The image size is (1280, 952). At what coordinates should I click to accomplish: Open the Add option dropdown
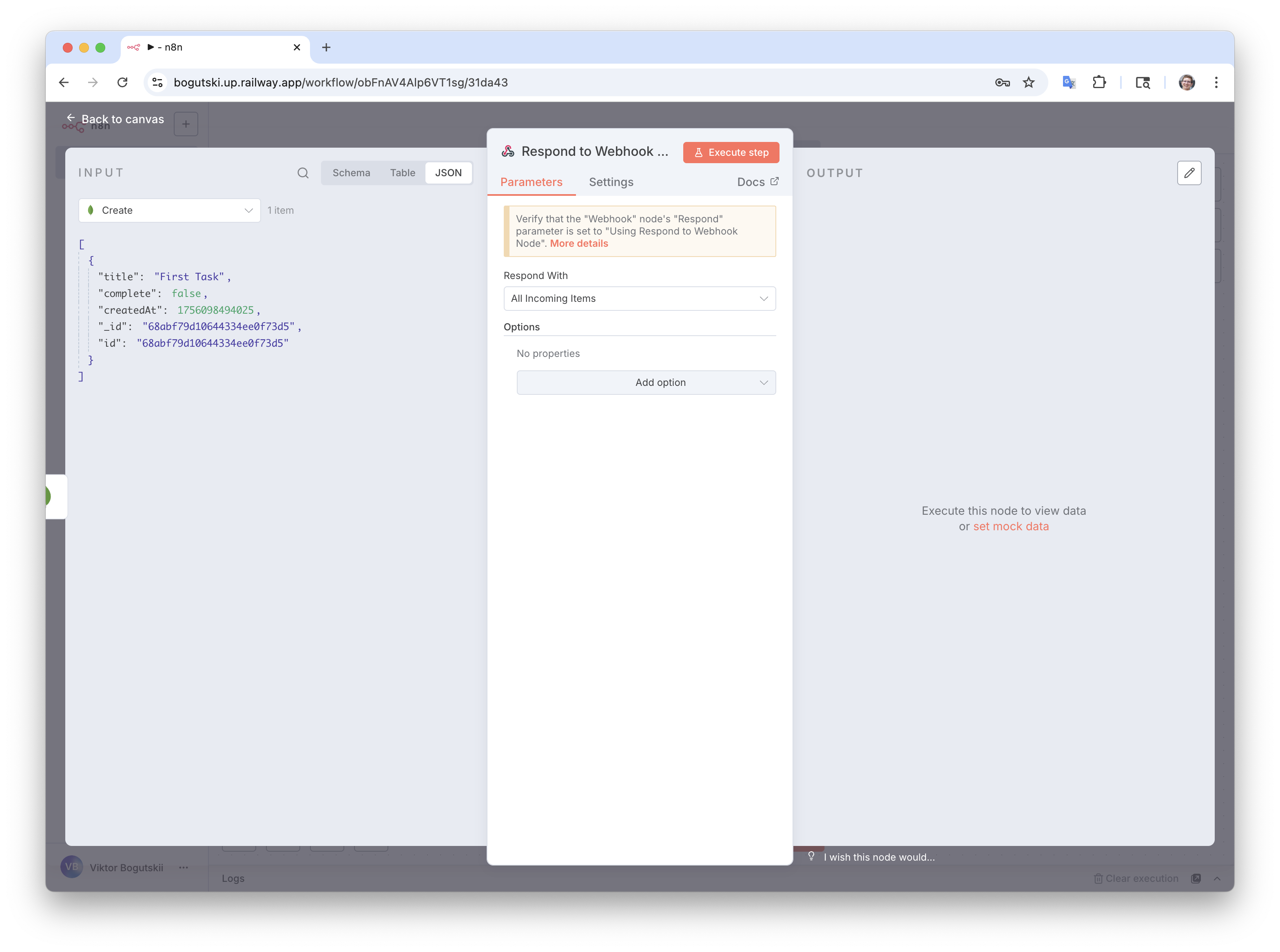(x=646, y=383)
